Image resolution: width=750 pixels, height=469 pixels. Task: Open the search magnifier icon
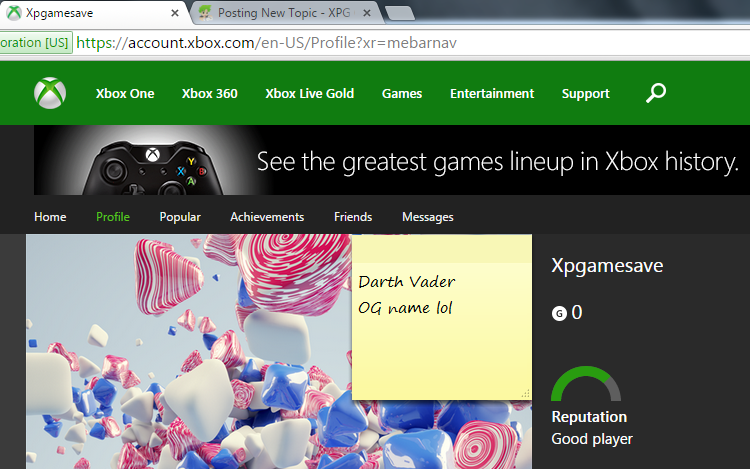tap(656, 93)
